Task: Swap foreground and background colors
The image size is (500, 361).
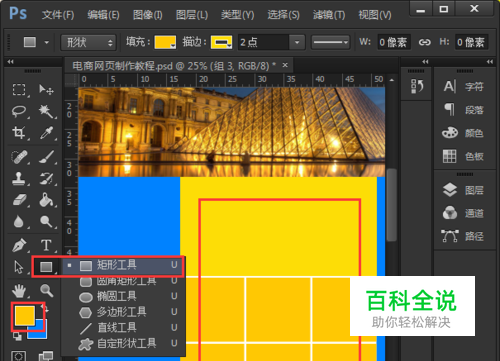Action: coord(45,309)
